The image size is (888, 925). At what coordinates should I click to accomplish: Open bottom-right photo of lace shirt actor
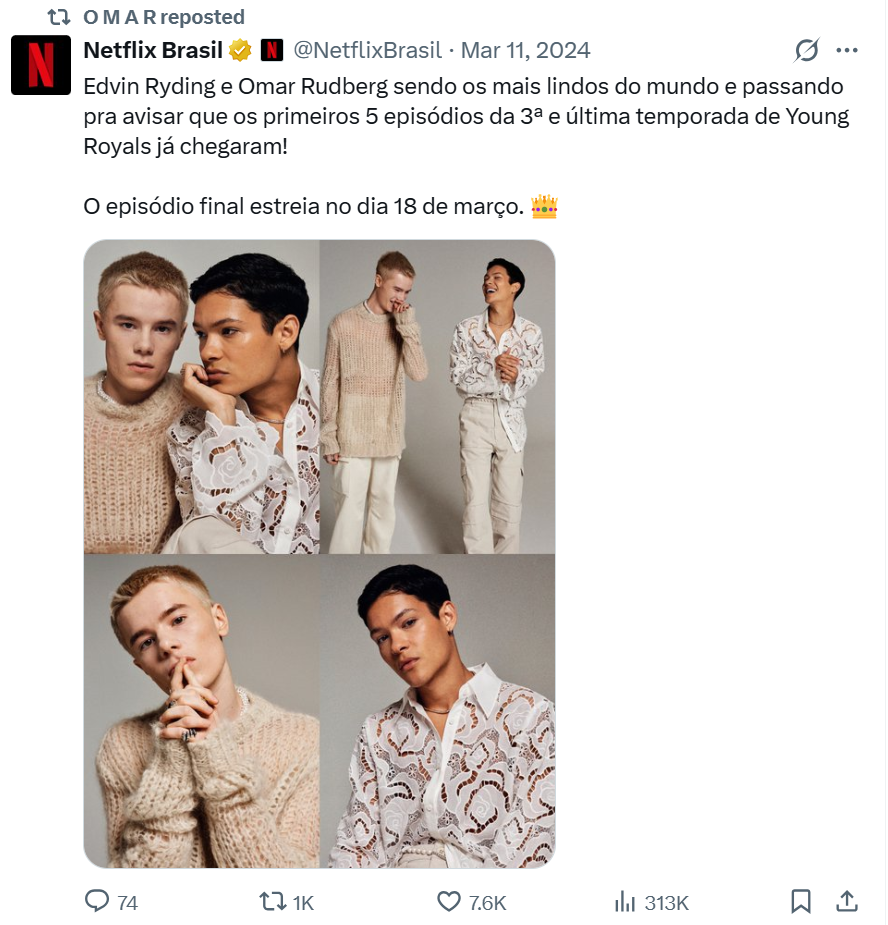tap(437, 711)
